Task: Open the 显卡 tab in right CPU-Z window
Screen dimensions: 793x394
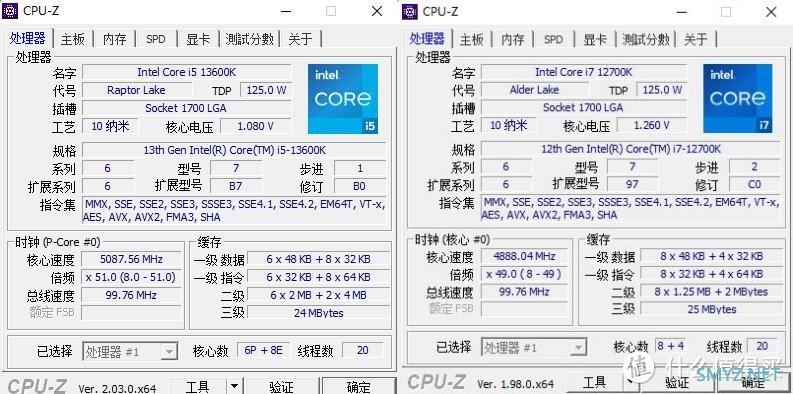Action: tap(595, 39)
